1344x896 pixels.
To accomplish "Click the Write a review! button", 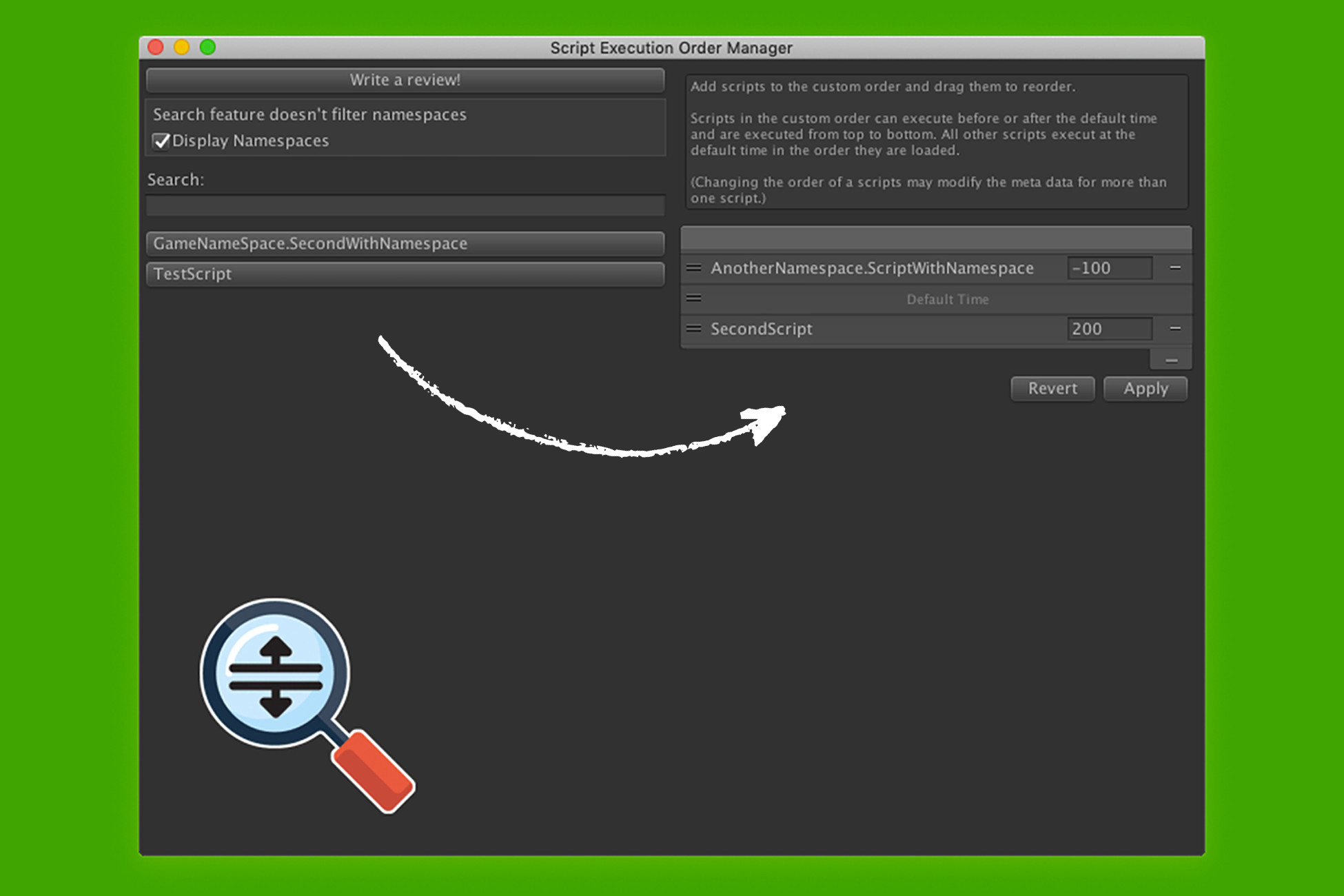I will (x=404, y=80).
